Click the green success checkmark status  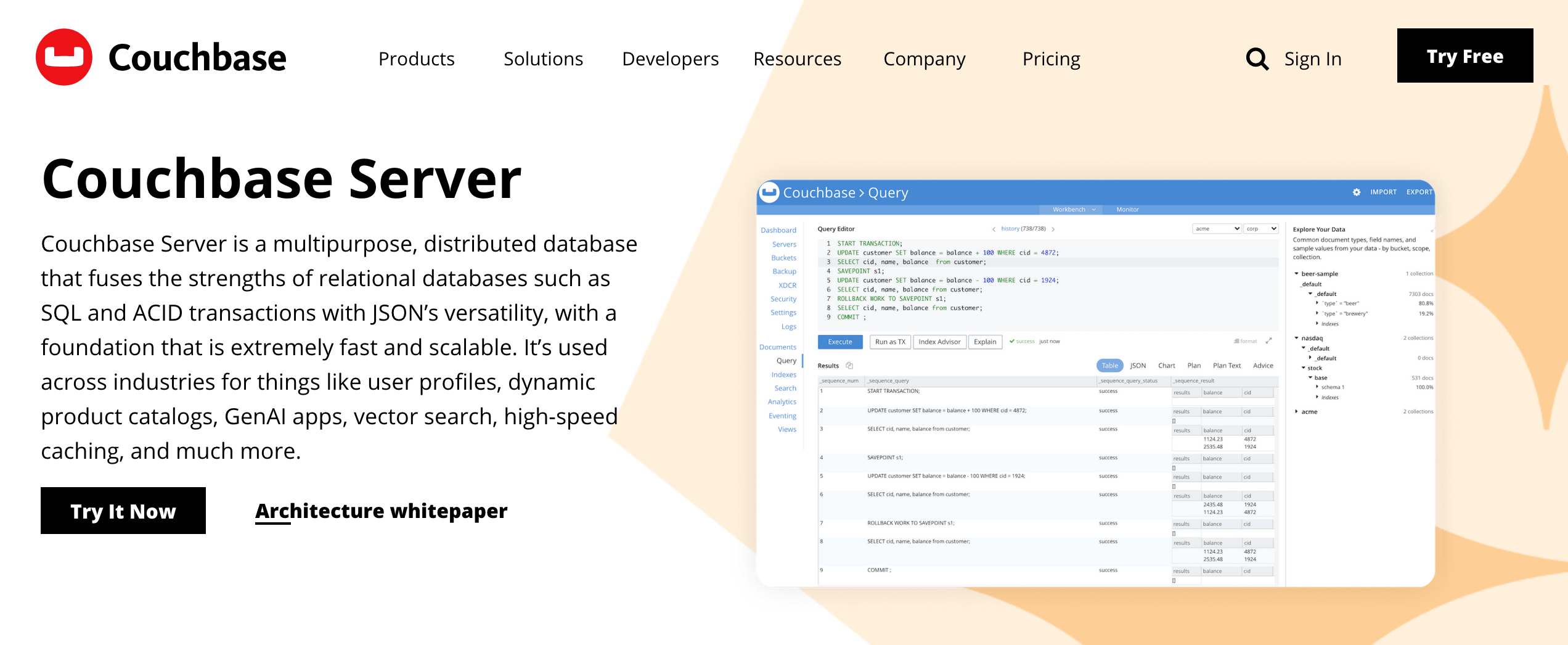pos(1022,341)
